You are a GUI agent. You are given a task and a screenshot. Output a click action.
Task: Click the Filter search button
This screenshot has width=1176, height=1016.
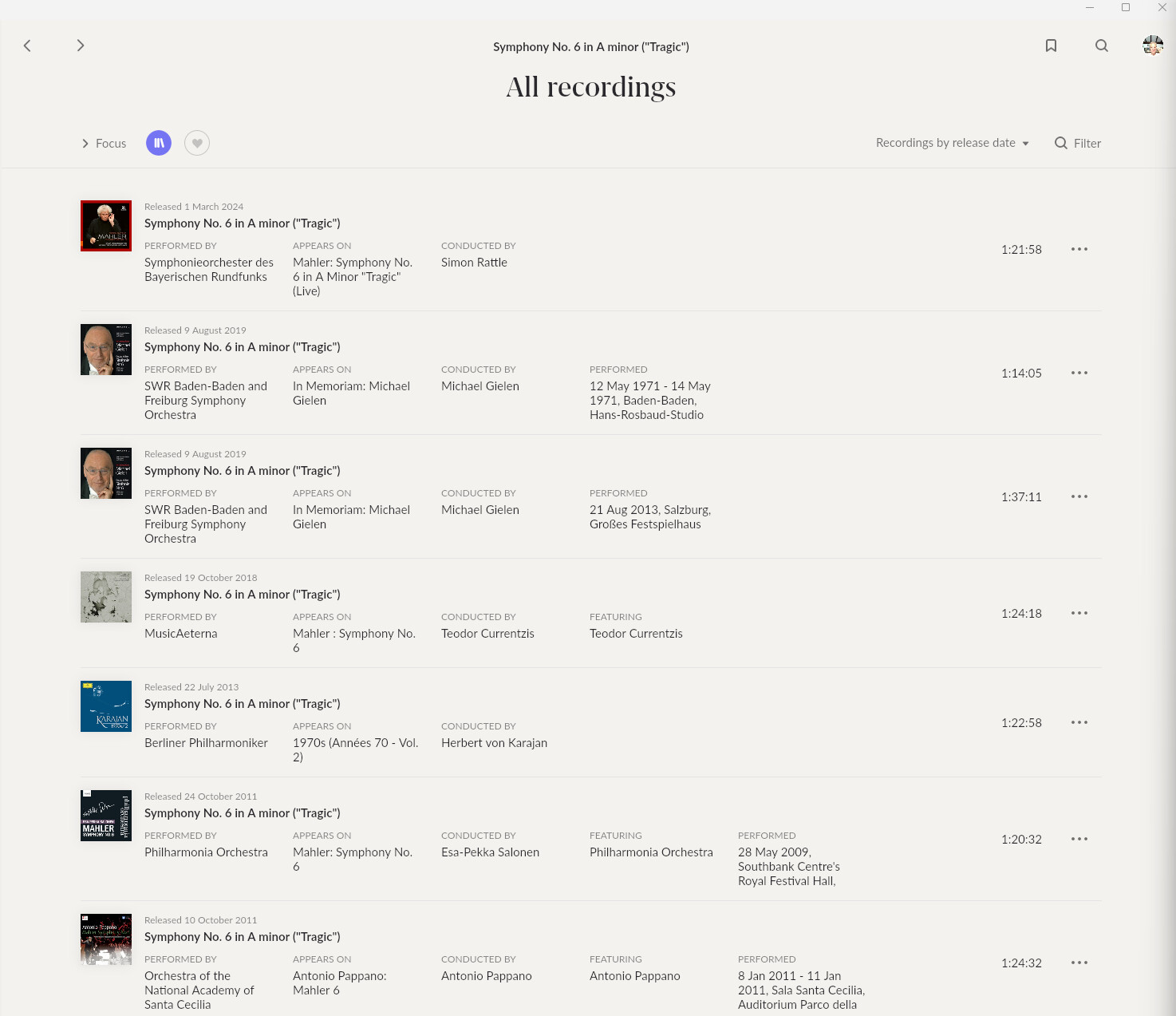point(1078,143)
